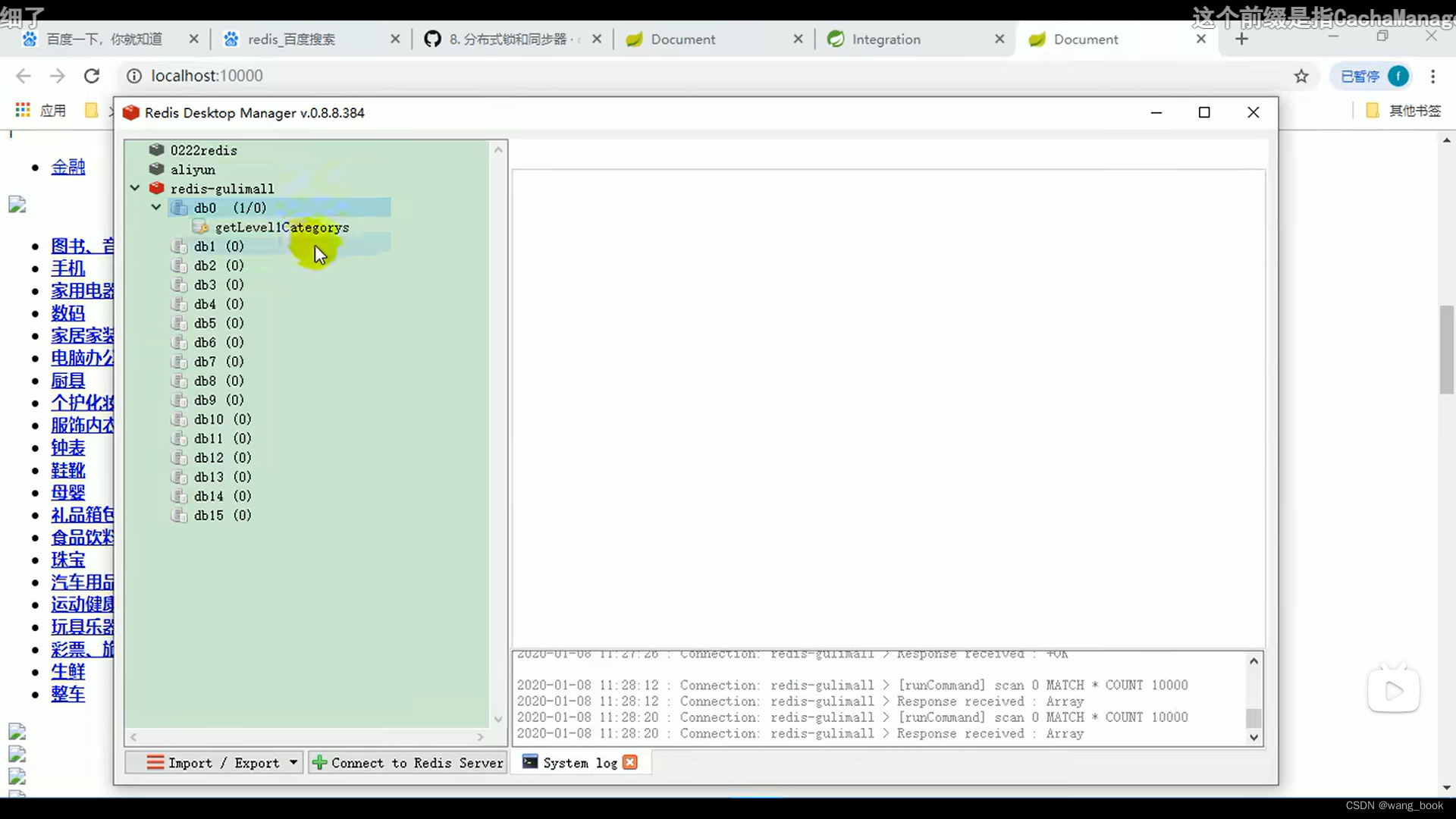
Task: Open the 数码 category link
Action: tap(68, 313)
